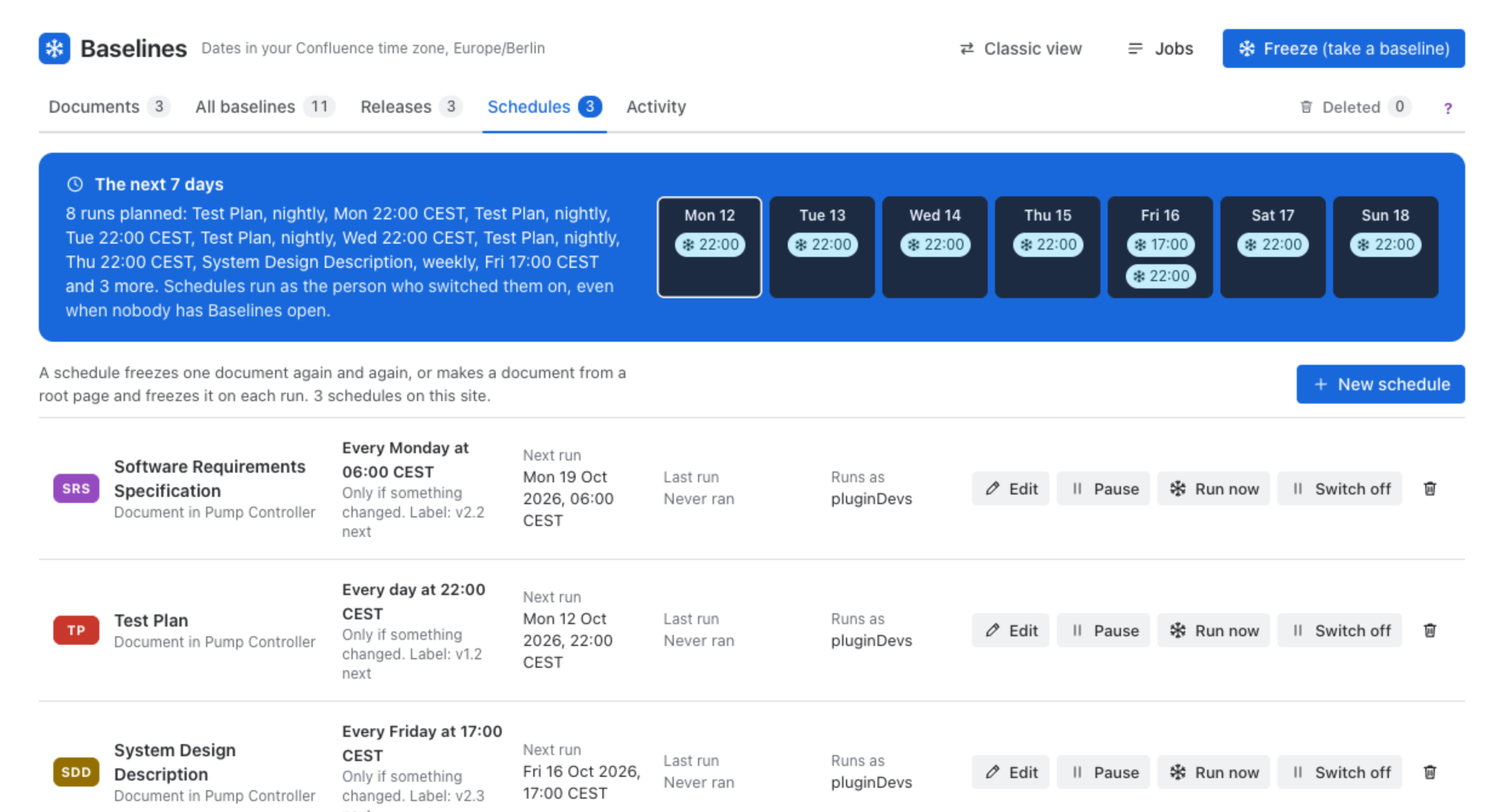The height and width of the screenshot is (812, 1504).
Task: Open the Deleted items list
Action: tap(1356, 107)
